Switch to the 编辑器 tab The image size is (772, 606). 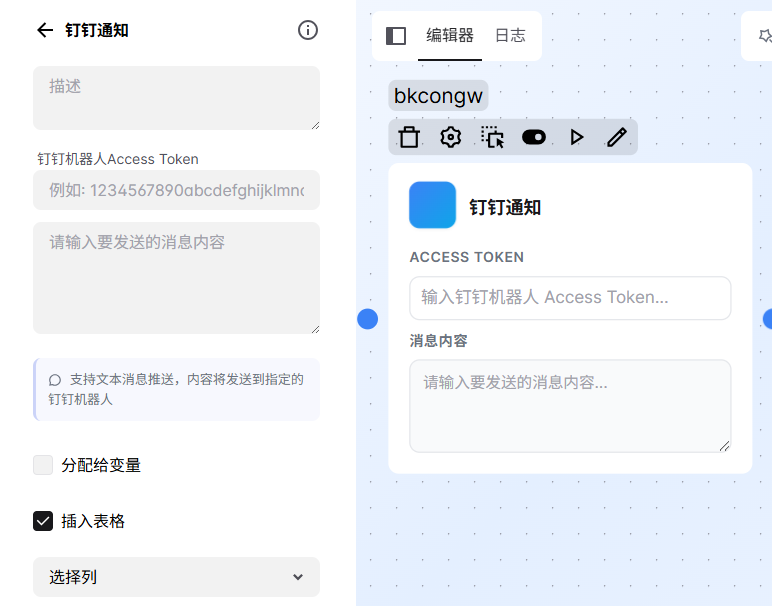click(450, 36)
